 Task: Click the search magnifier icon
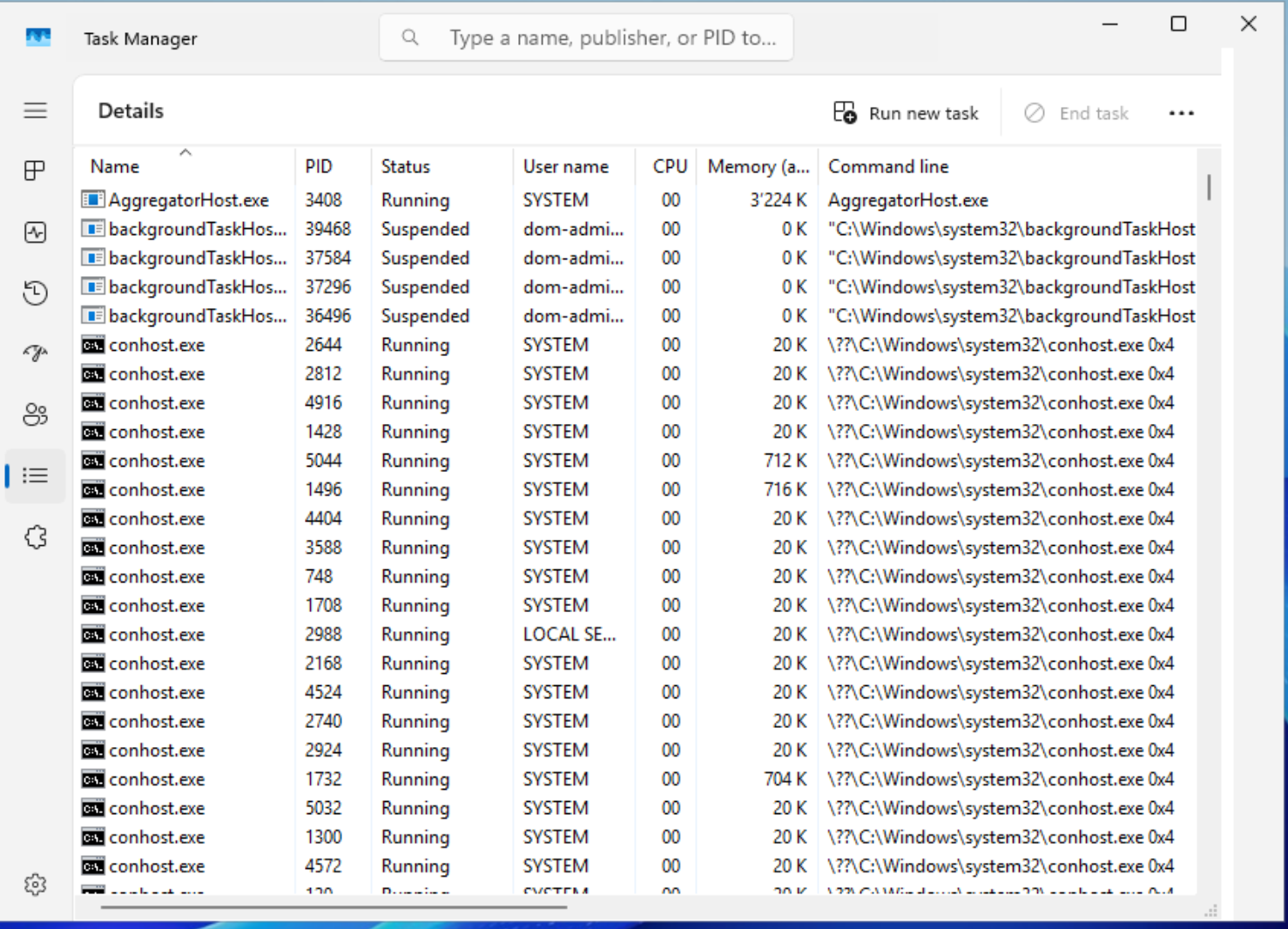[x=410, y=37]
